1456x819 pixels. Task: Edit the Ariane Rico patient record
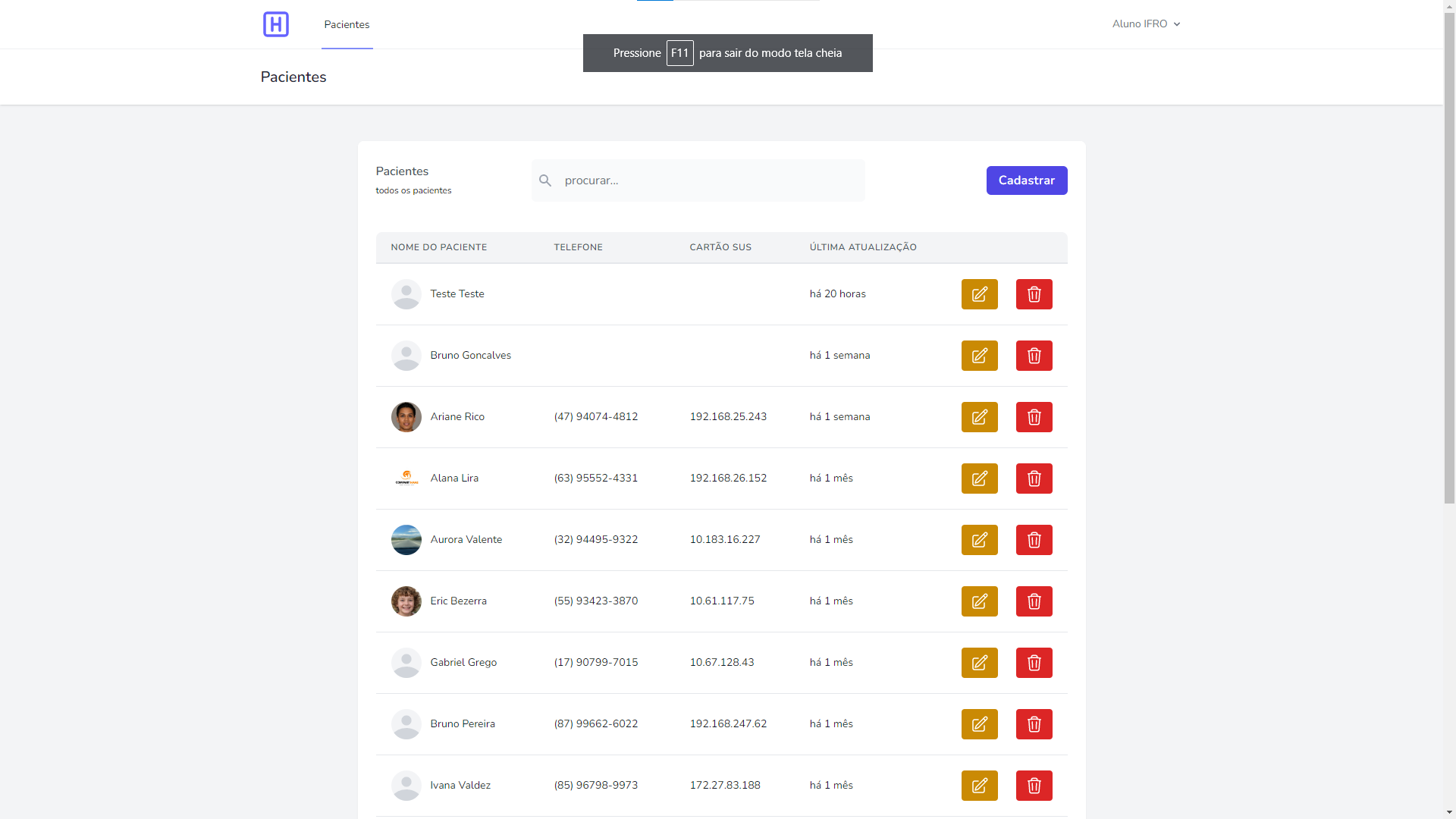pyautogui.click(x=979, y=417)
